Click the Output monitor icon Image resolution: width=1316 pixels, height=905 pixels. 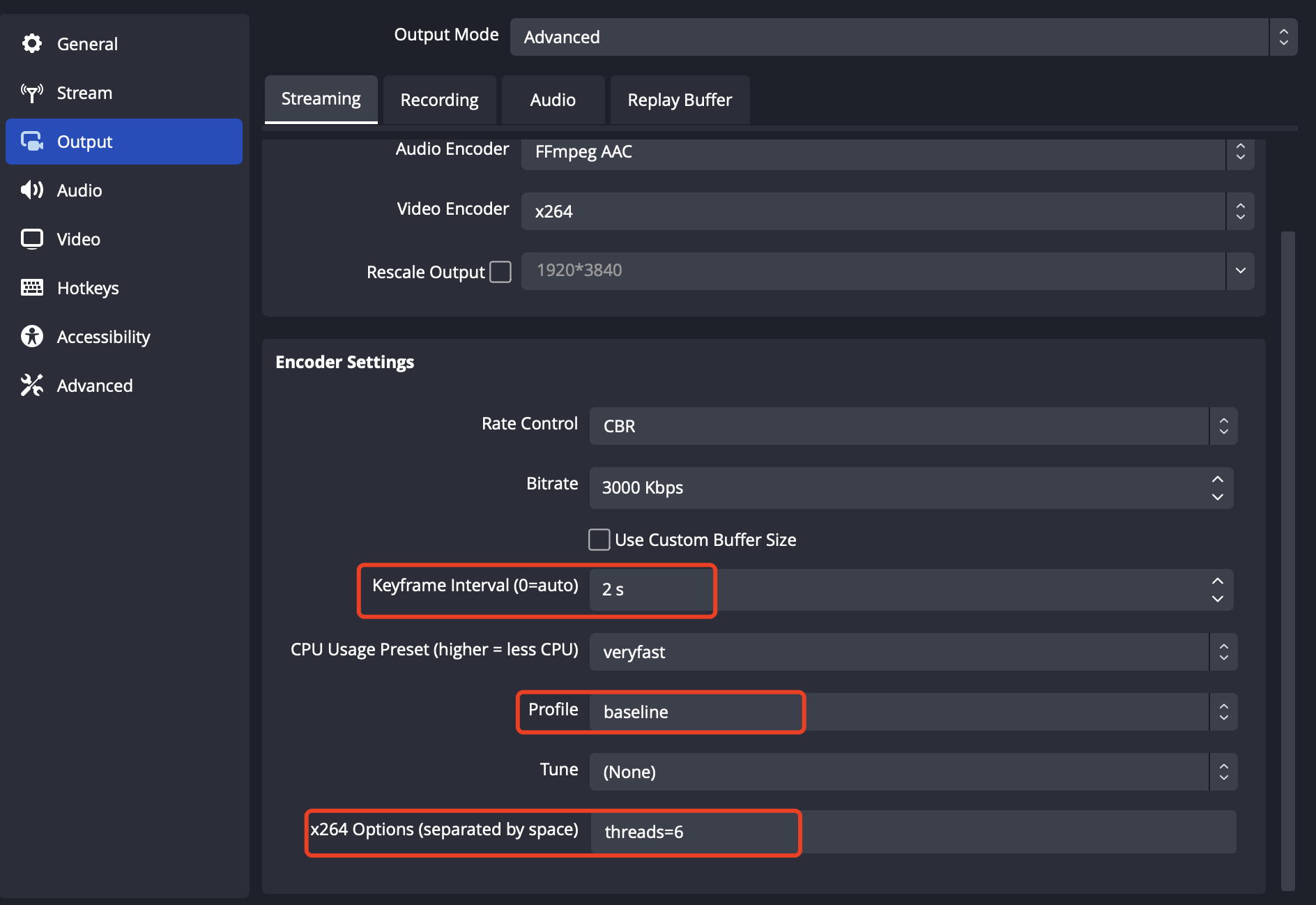pyautogui.click(x=32, y=142)
